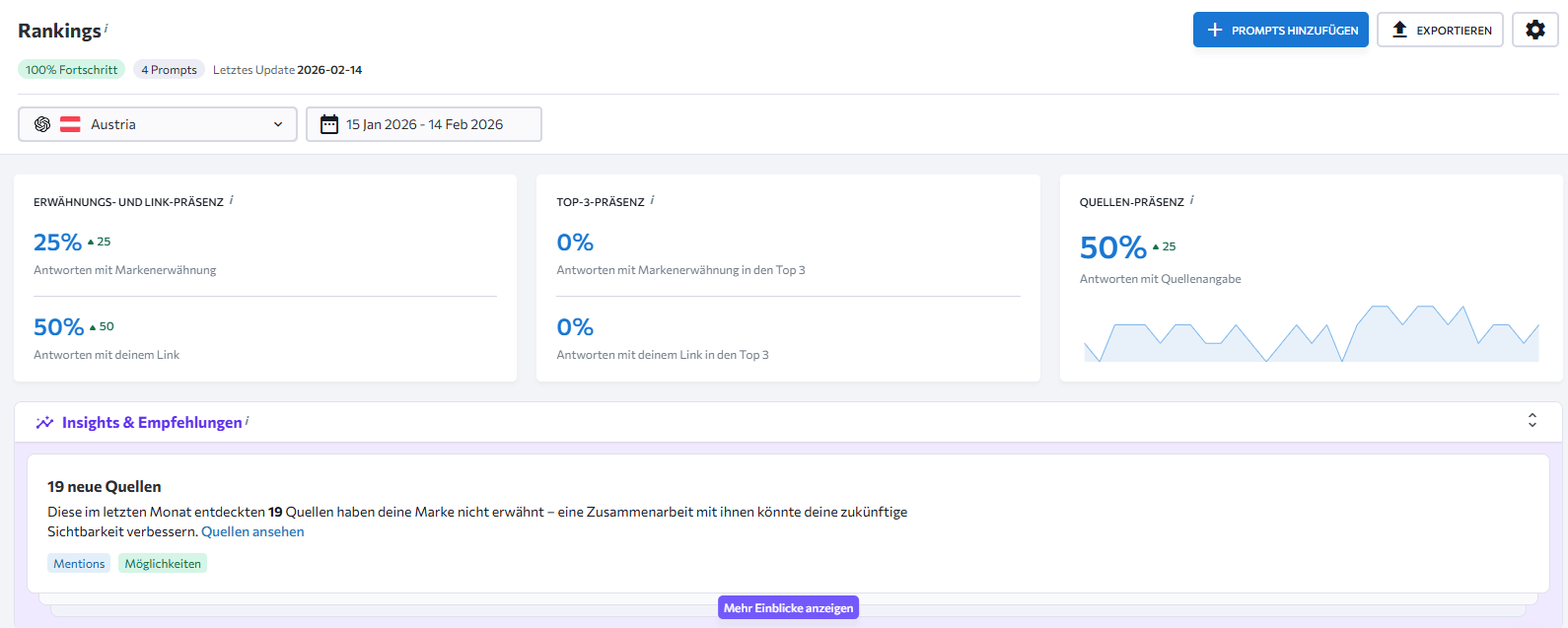Click info icon beside Rankings title

pyautogui.click(x=107, y=29)
